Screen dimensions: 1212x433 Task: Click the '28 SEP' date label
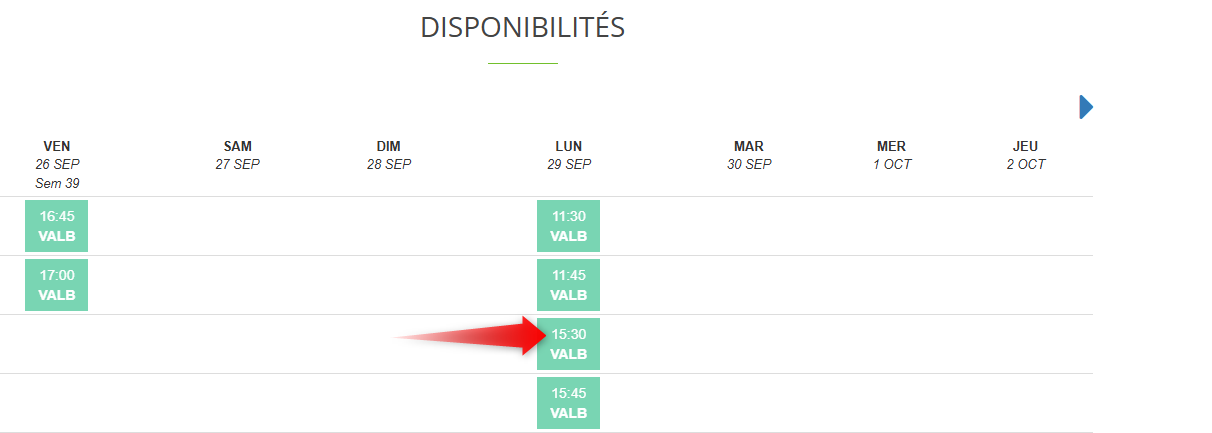pyautogui.click(x=389, y=165)
